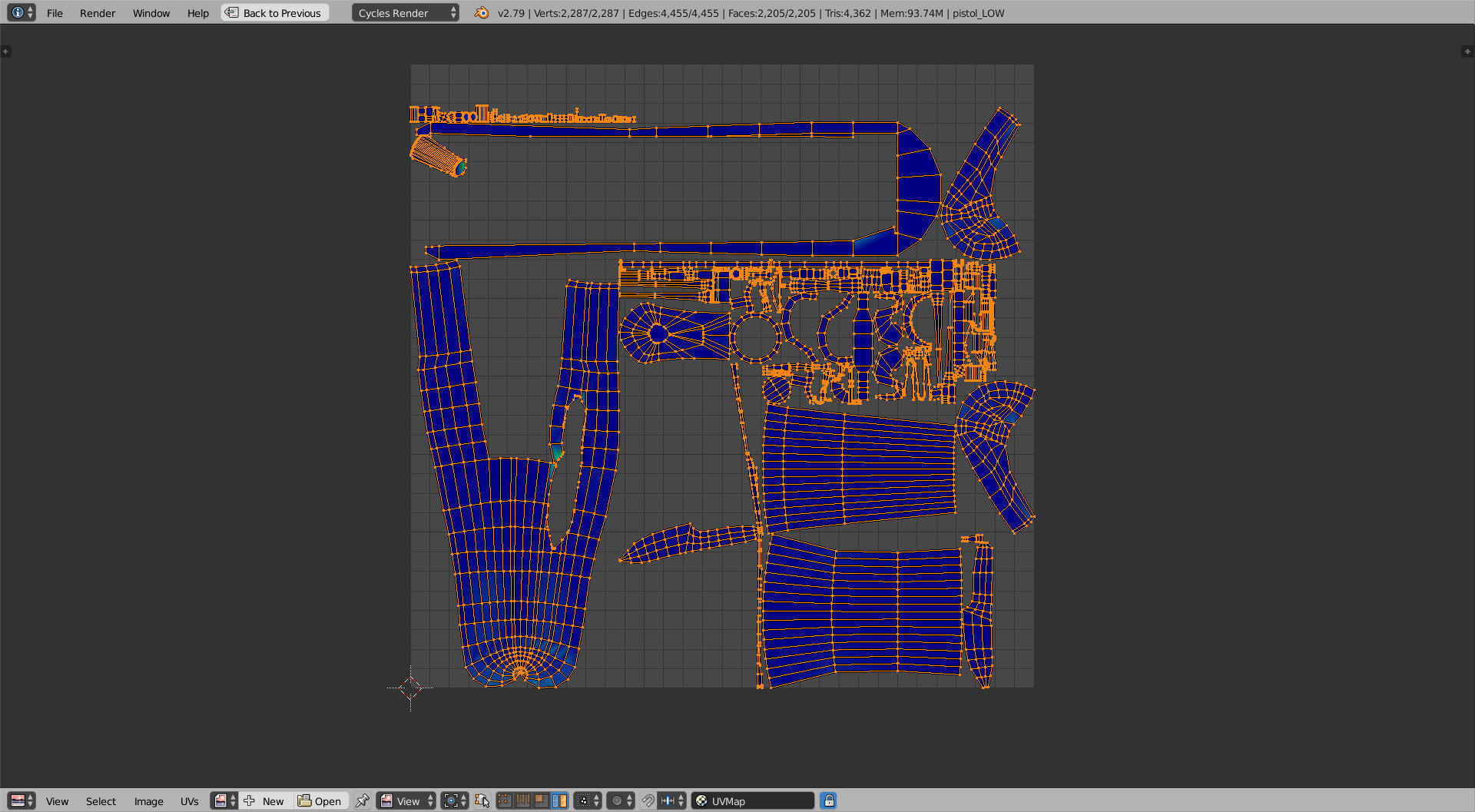
Task: Toggle the snap magnet icon
Action: 648,800
